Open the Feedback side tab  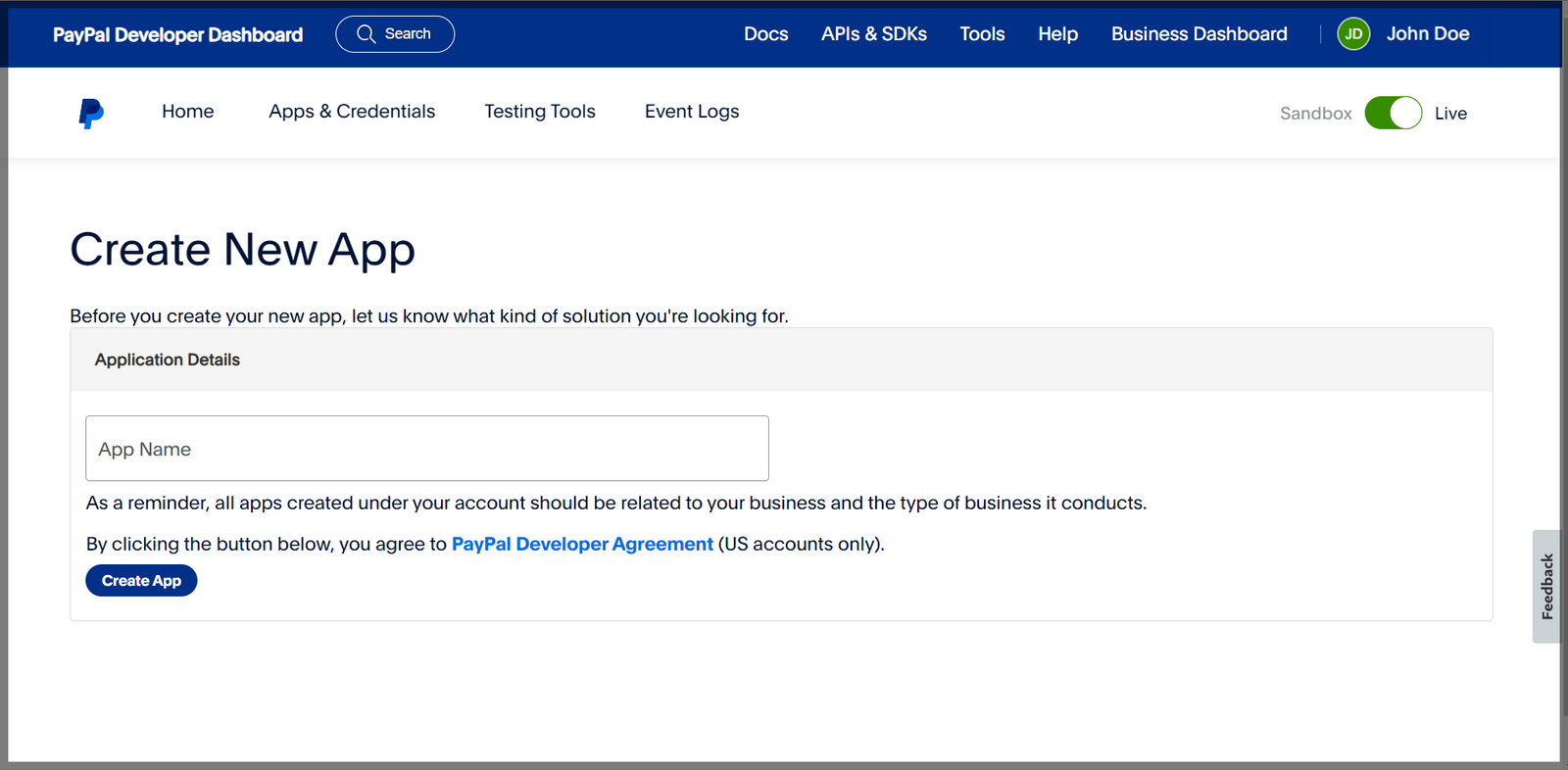(1546, 587)
